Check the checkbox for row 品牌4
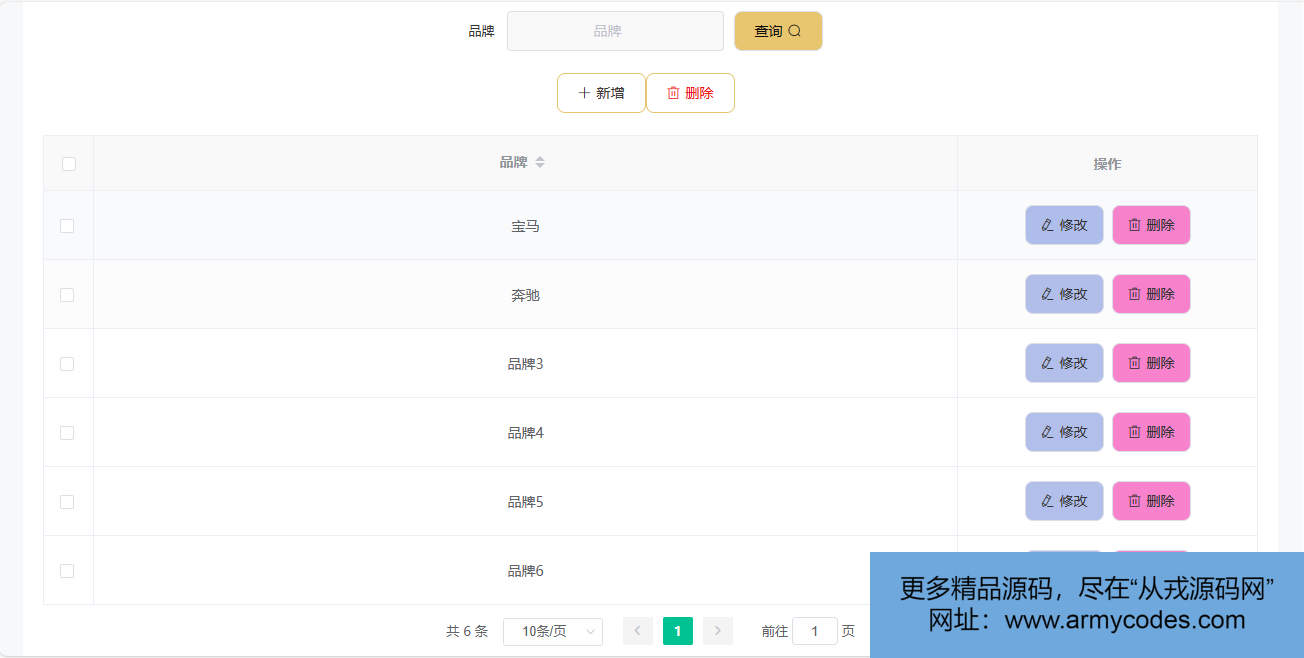1304x658 pixels. pyautogui.click(x=67, y=433)
